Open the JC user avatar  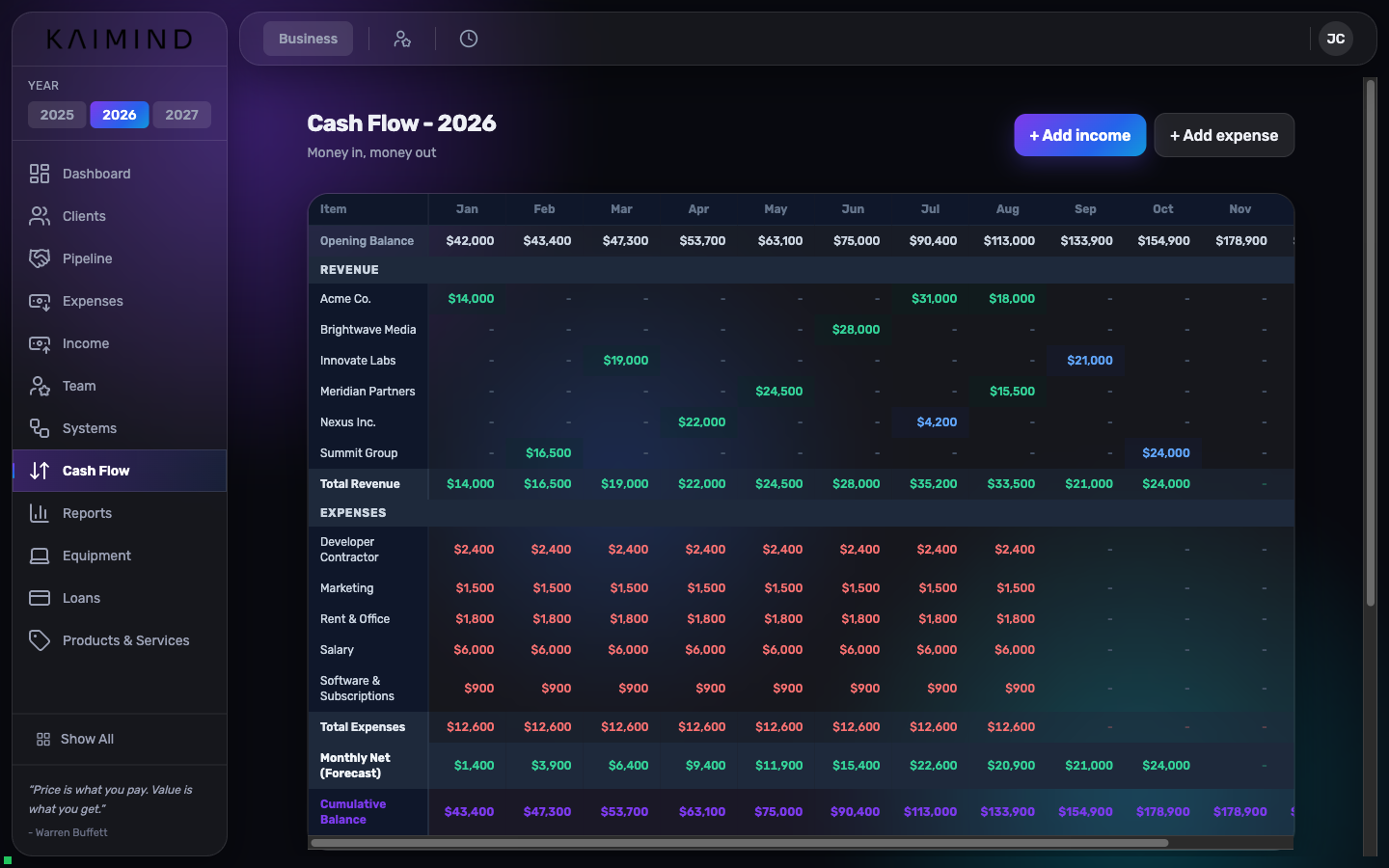click(1336, 39)
